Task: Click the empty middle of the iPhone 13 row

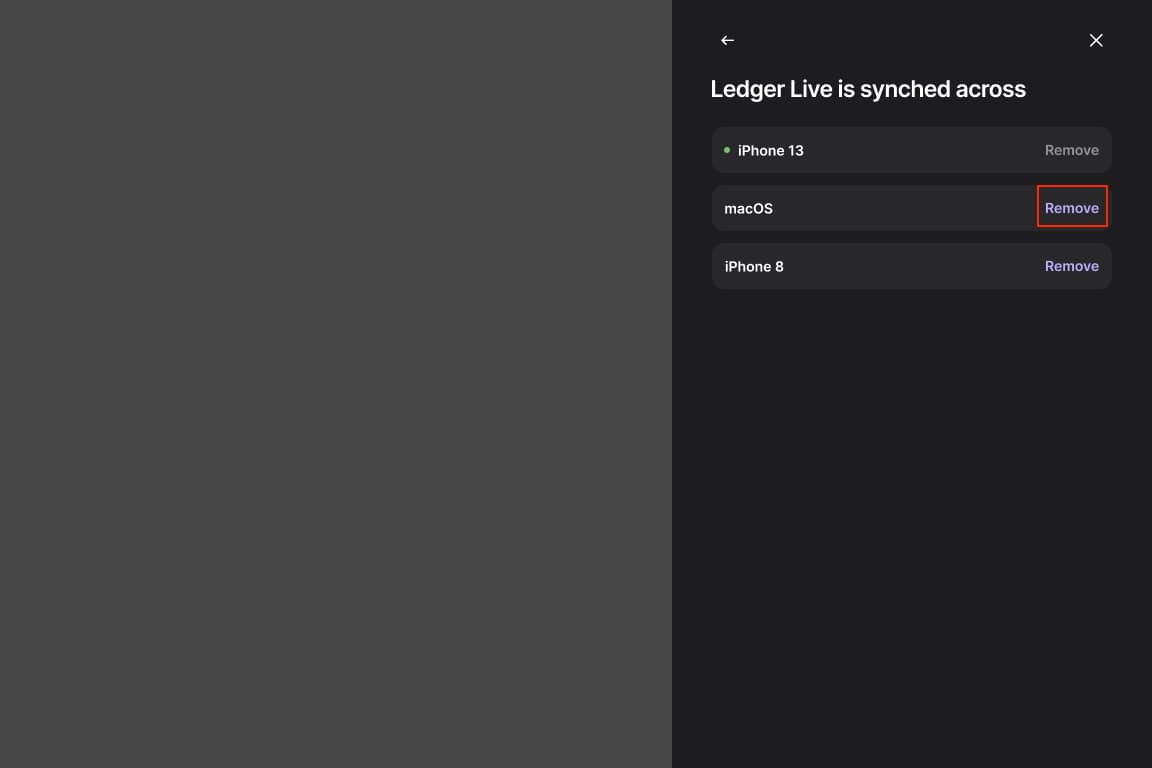Action: click(922, 150)
